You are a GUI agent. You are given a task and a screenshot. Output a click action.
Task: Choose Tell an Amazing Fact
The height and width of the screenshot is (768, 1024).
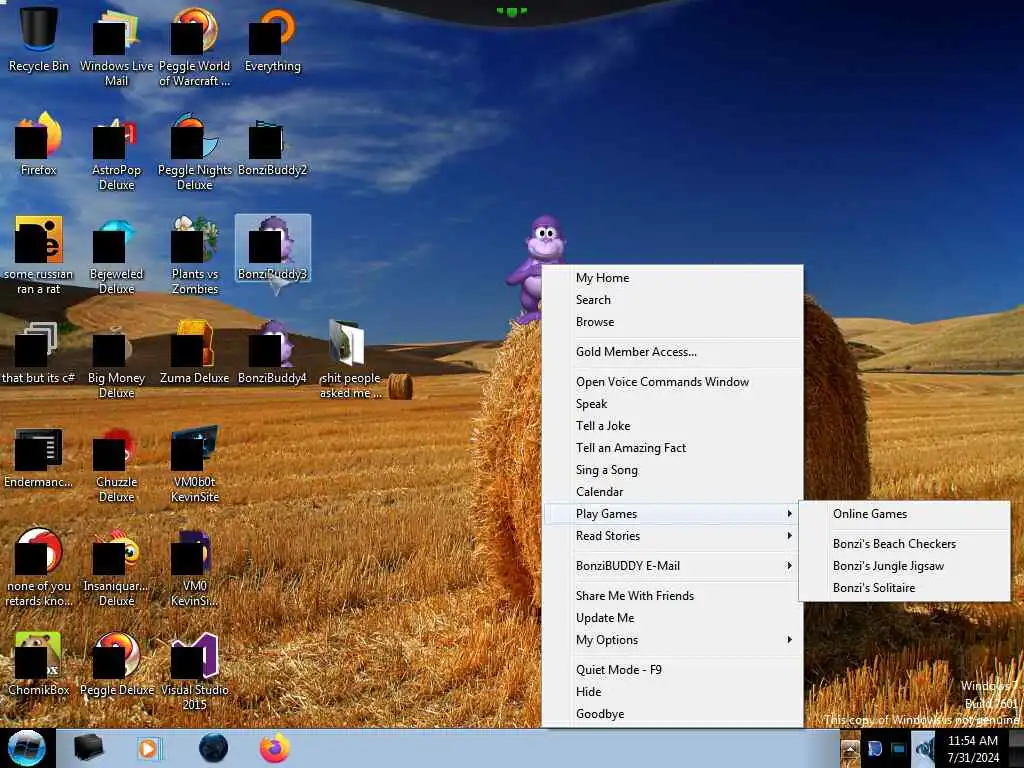click(x=673, y=447)
